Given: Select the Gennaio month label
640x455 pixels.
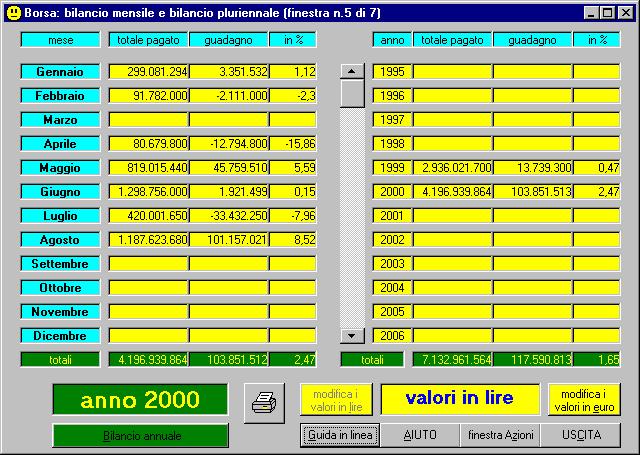Looking at the screenshot, I should tap(60, 72).
